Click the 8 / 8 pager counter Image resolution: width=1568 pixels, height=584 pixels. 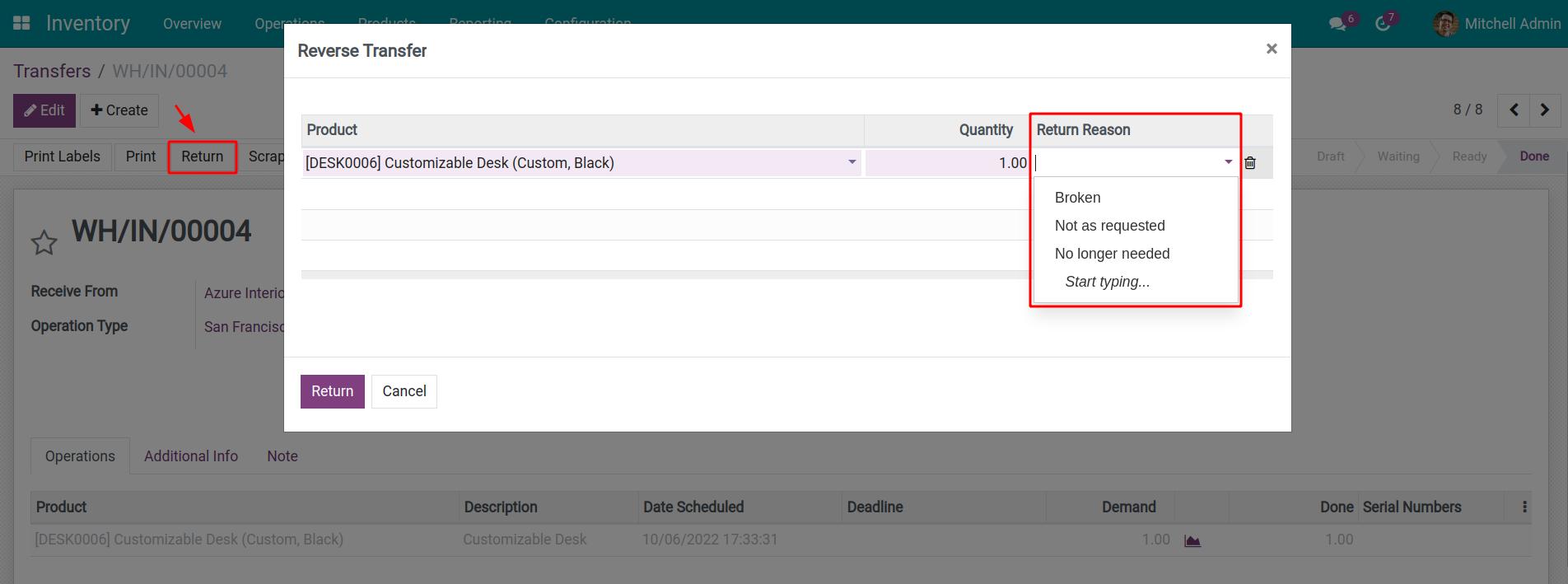[1468, 110]
